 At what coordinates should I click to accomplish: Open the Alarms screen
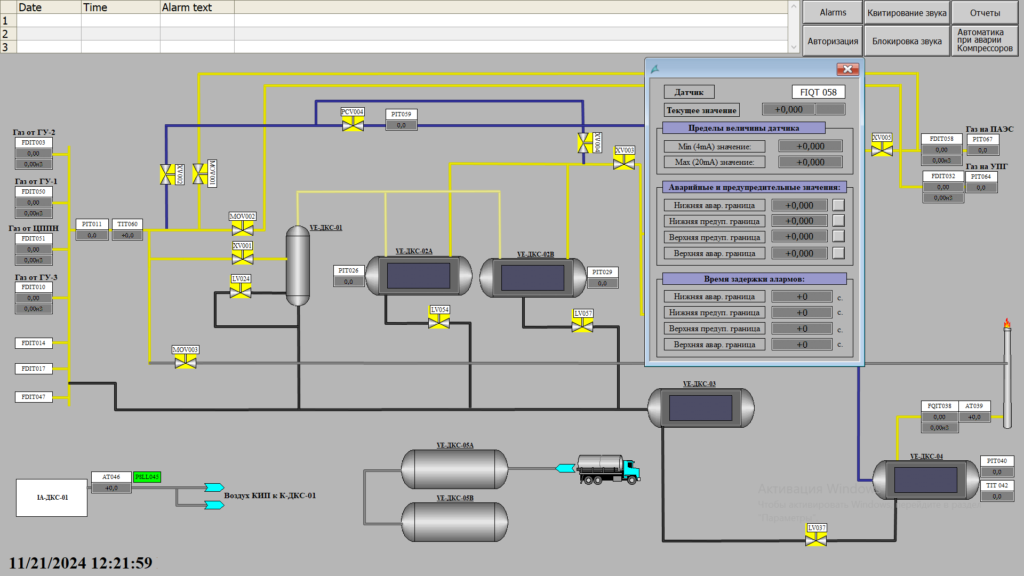[833, 13]
